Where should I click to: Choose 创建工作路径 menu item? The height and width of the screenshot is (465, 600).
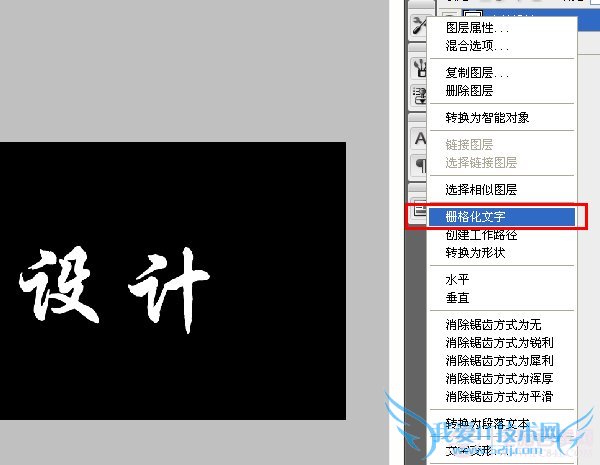coord(502,235)
